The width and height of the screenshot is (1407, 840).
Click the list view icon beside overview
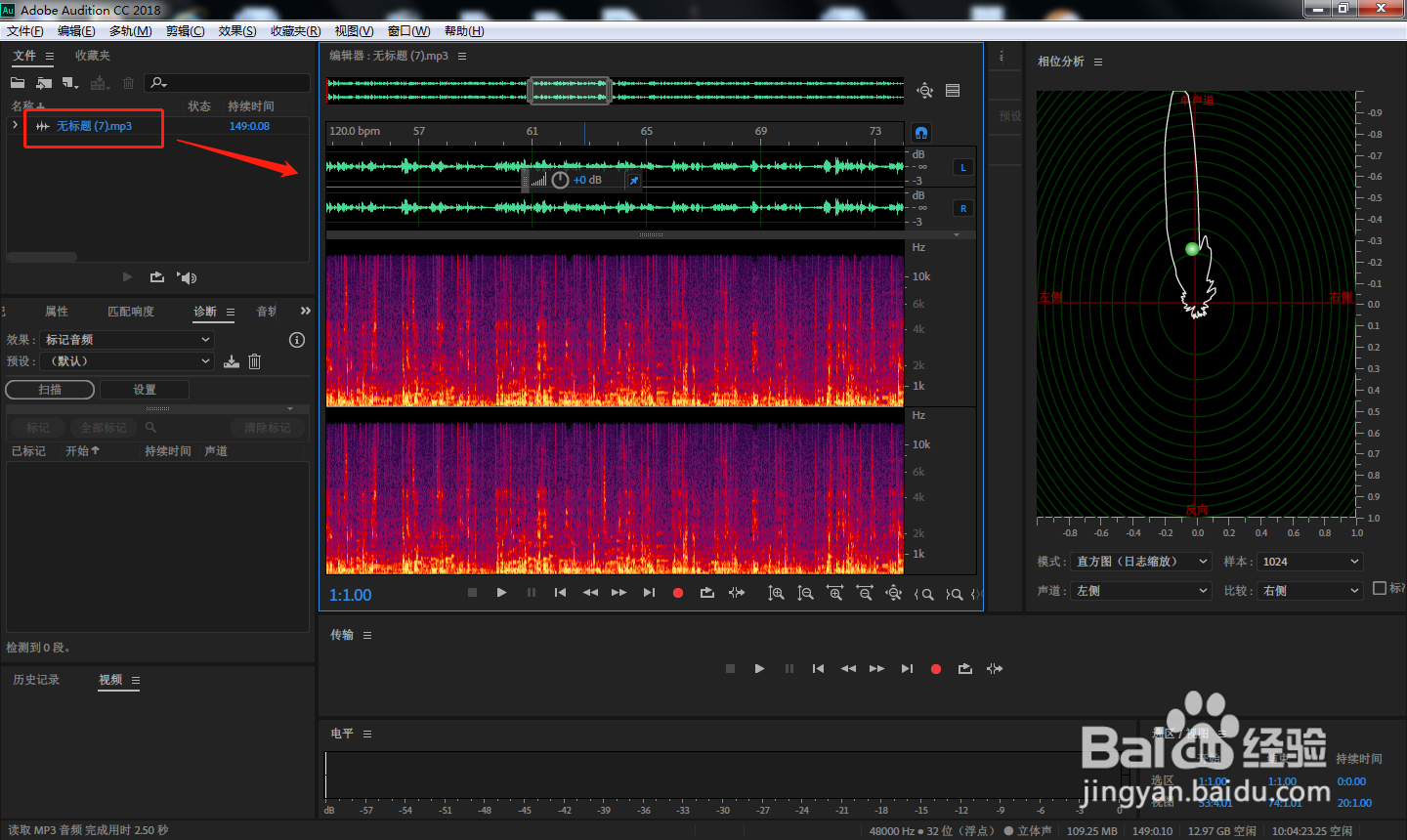coord(953,91)
